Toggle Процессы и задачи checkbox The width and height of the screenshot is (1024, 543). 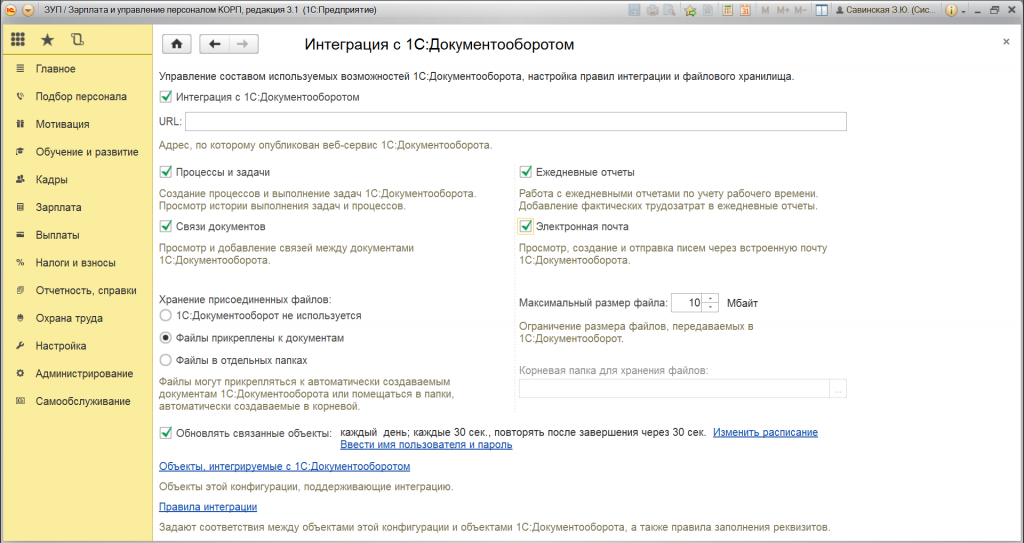(x=166, y=173)
